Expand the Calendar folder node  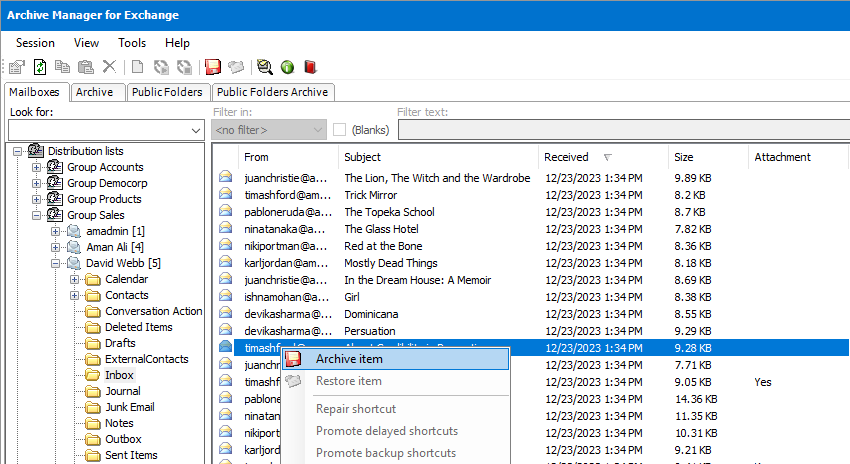point(75,279)
